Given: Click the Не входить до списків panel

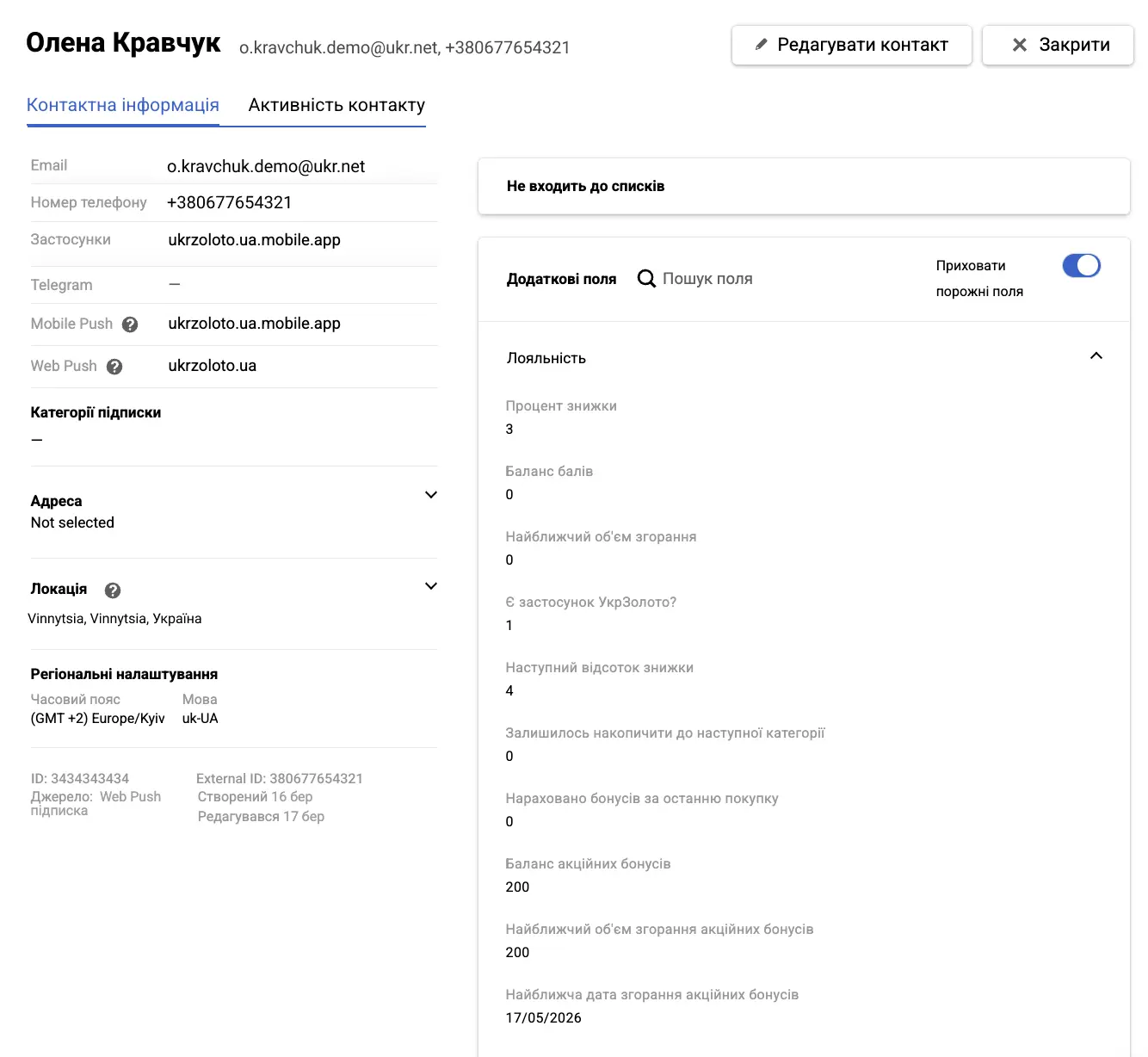Looking at the screenshot, I should click(x=804, y=186).
